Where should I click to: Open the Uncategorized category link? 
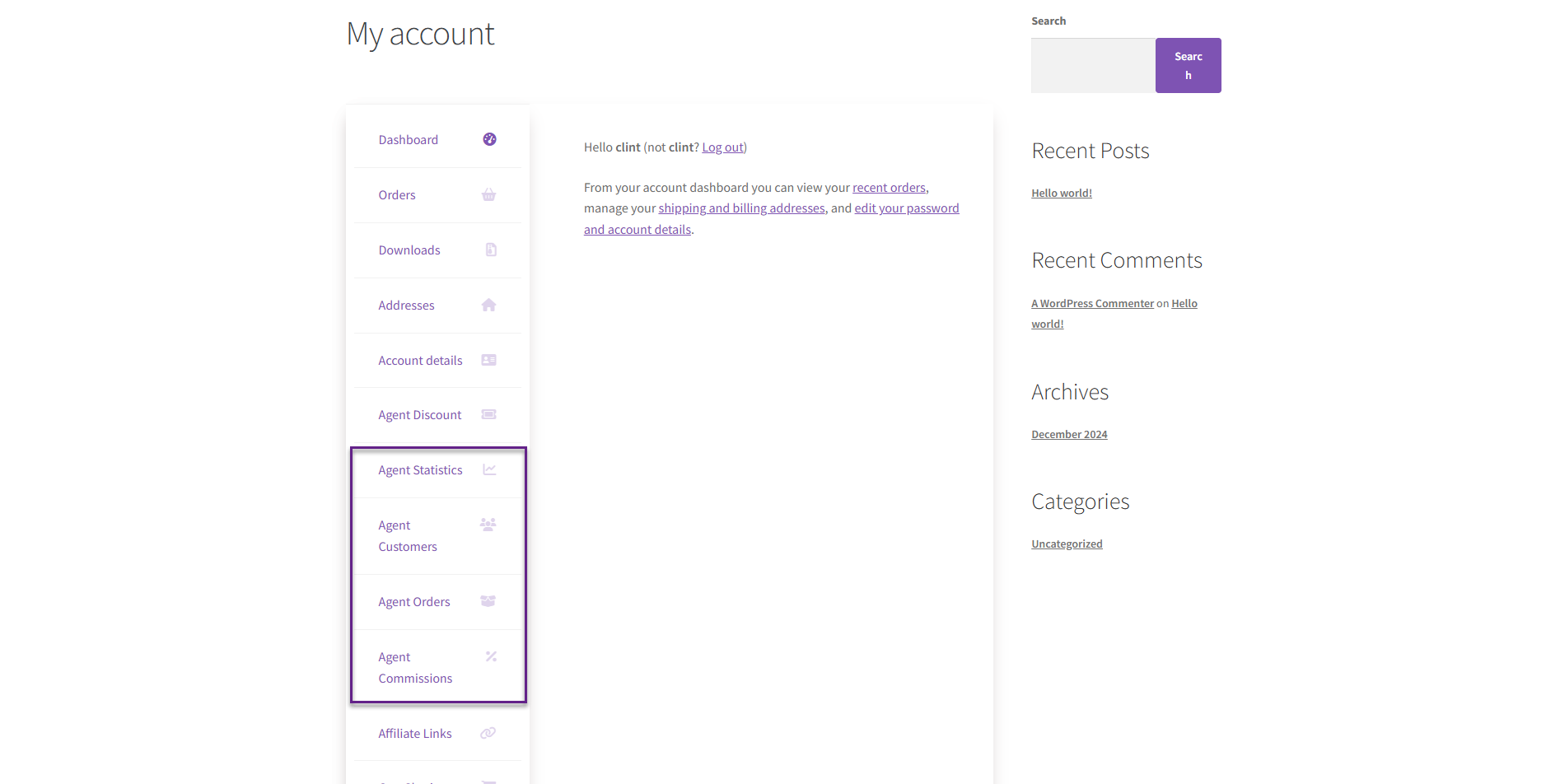tap(1067, 544)
